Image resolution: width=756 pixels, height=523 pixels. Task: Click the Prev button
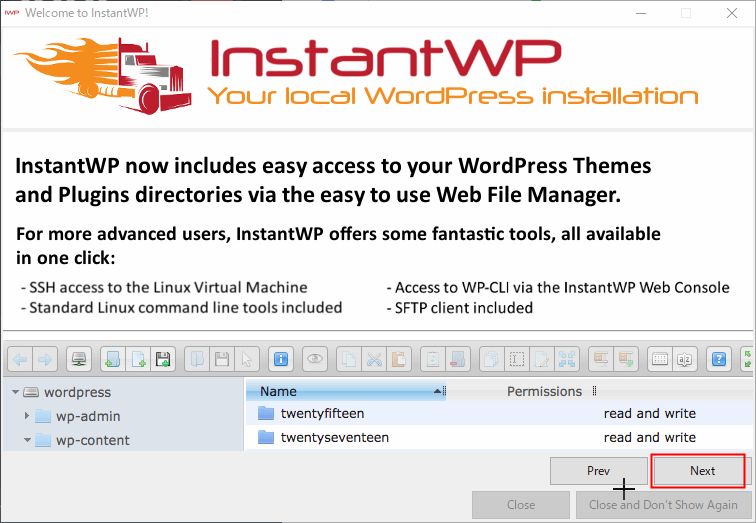(598, 470)
